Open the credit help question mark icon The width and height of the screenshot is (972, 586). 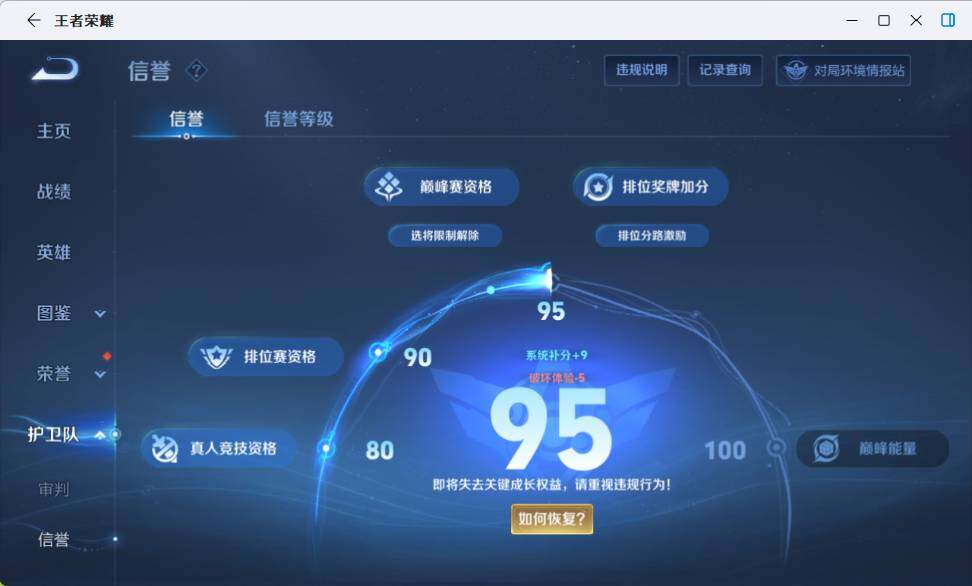[x=197, y=70]
